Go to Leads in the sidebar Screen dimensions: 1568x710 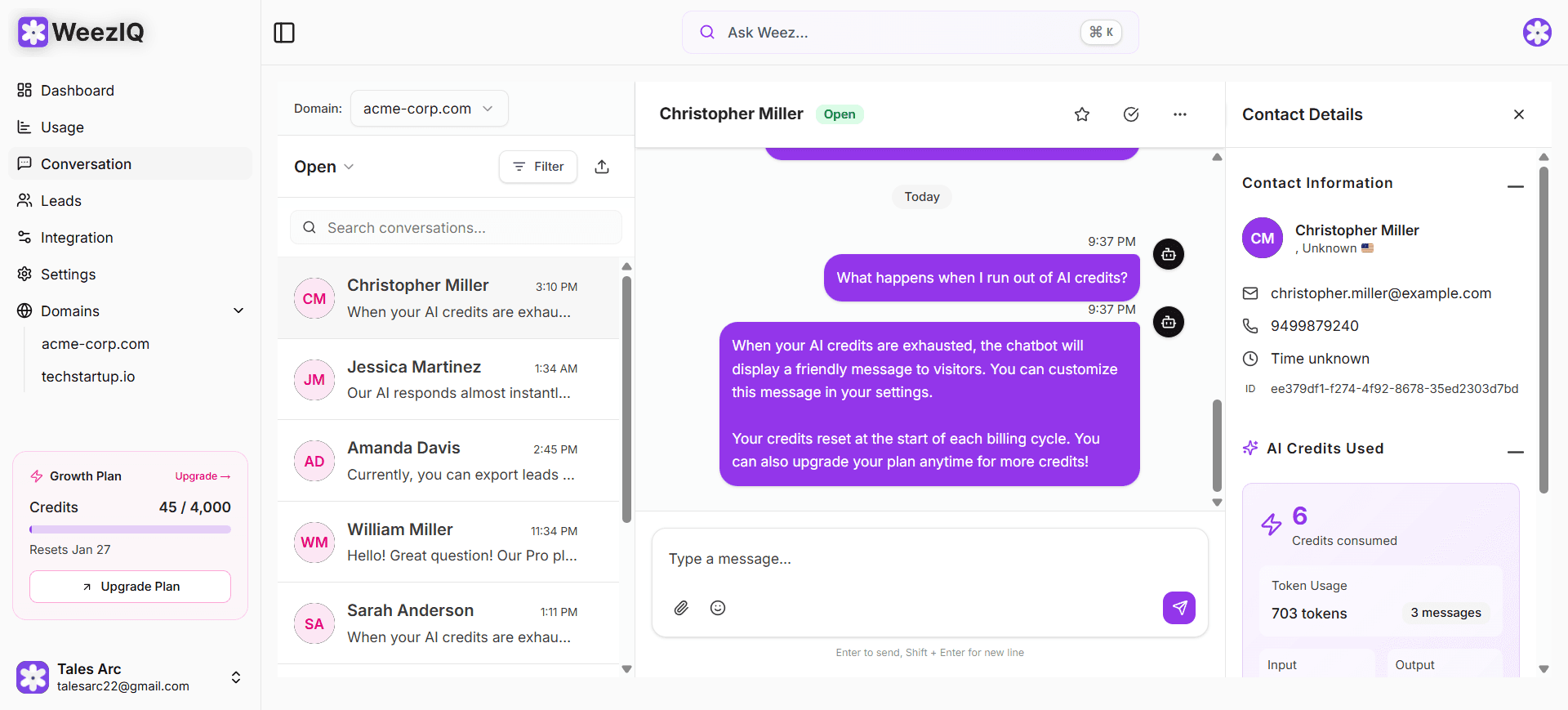tap(61, 201)
